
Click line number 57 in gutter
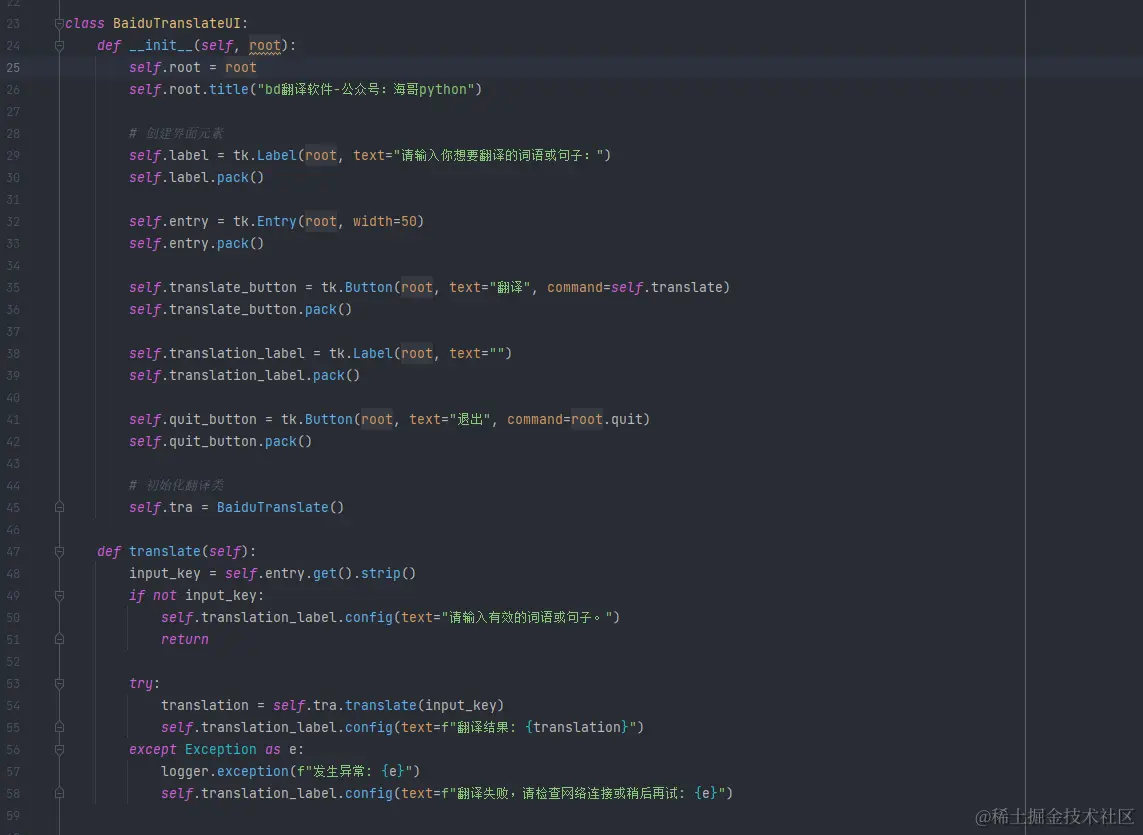(13, 771)
